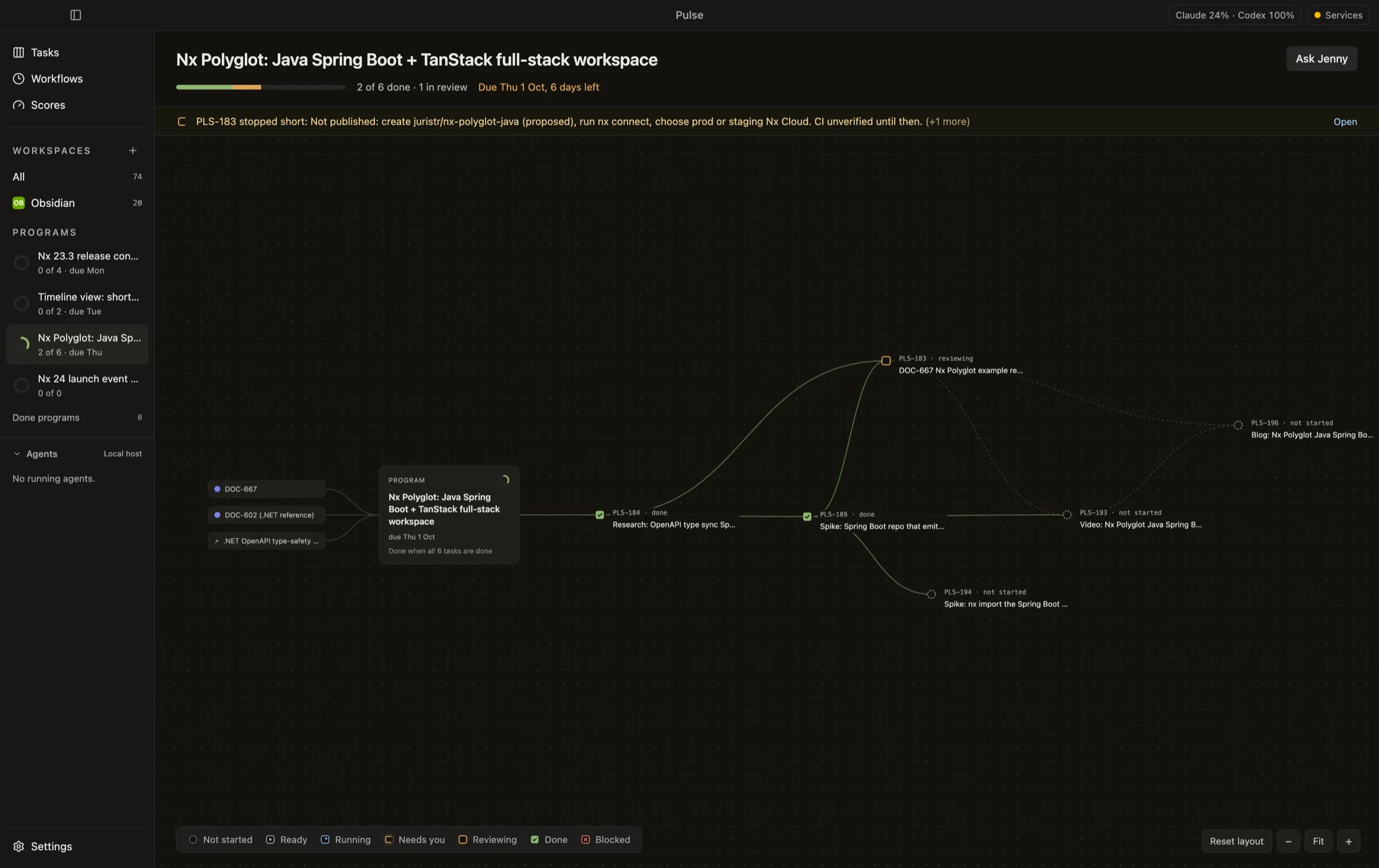
Task: Click the Needs you legend icon
Action: (x=388, y=840)
